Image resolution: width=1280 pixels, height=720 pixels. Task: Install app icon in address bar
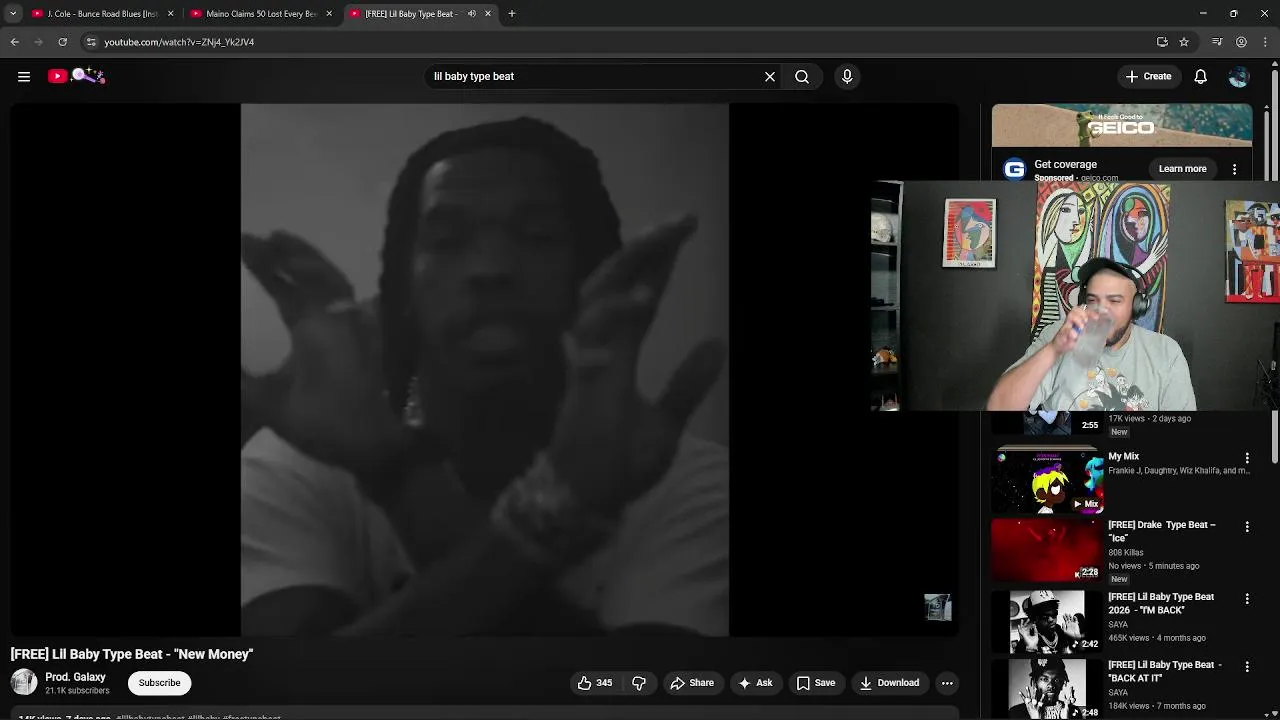(x=1162, y=42)
